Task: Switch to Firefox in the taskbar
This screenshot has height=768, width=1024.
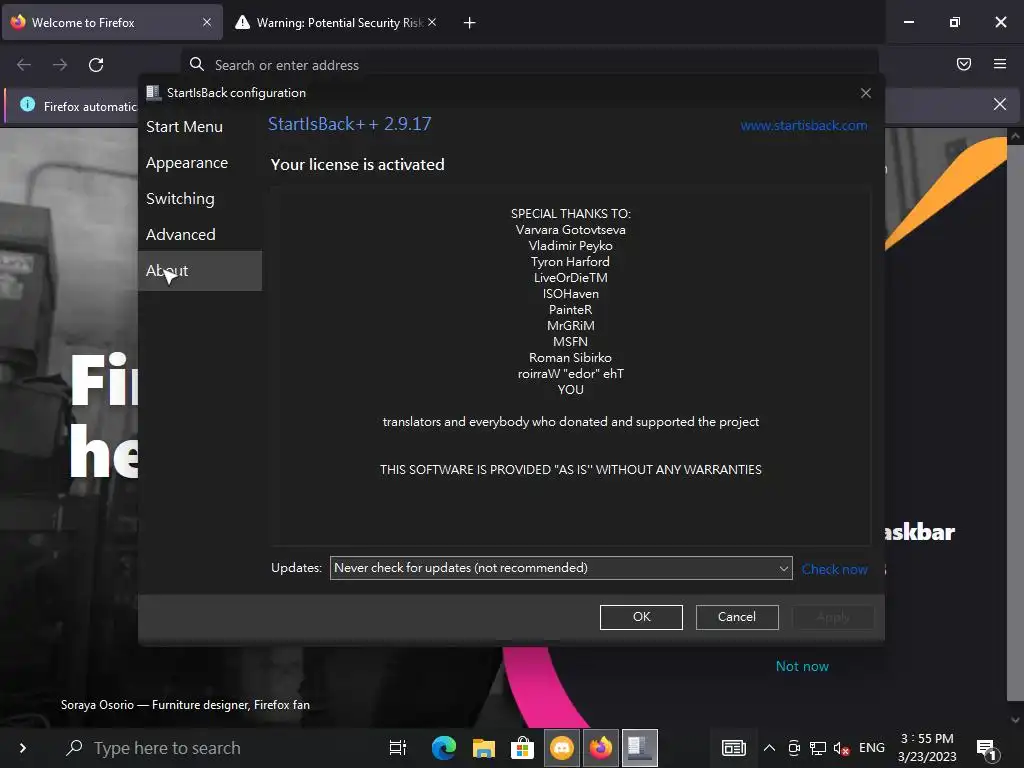Action: tap(601, 748)
